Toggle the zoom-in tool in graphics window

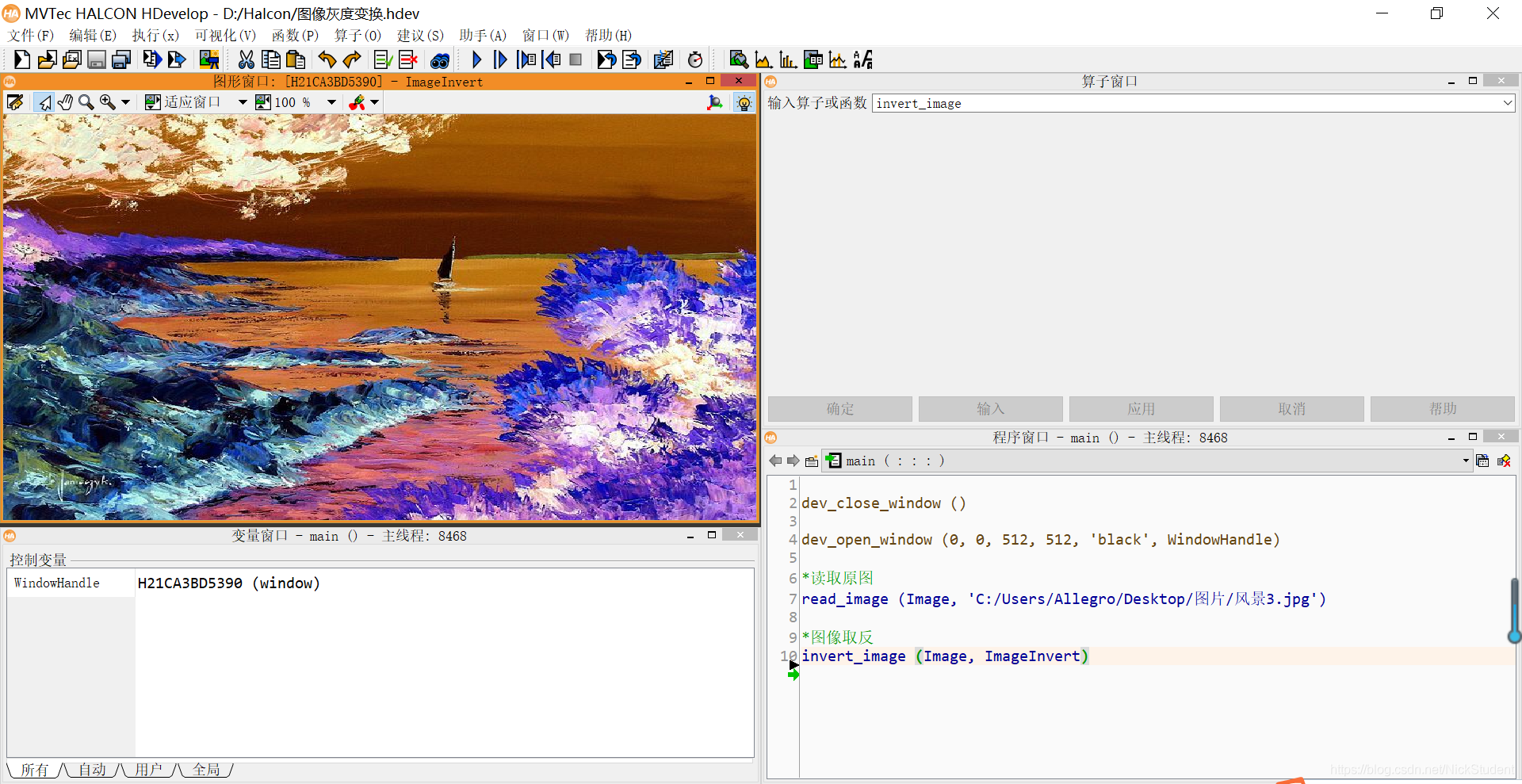click(x=107, y=102)
